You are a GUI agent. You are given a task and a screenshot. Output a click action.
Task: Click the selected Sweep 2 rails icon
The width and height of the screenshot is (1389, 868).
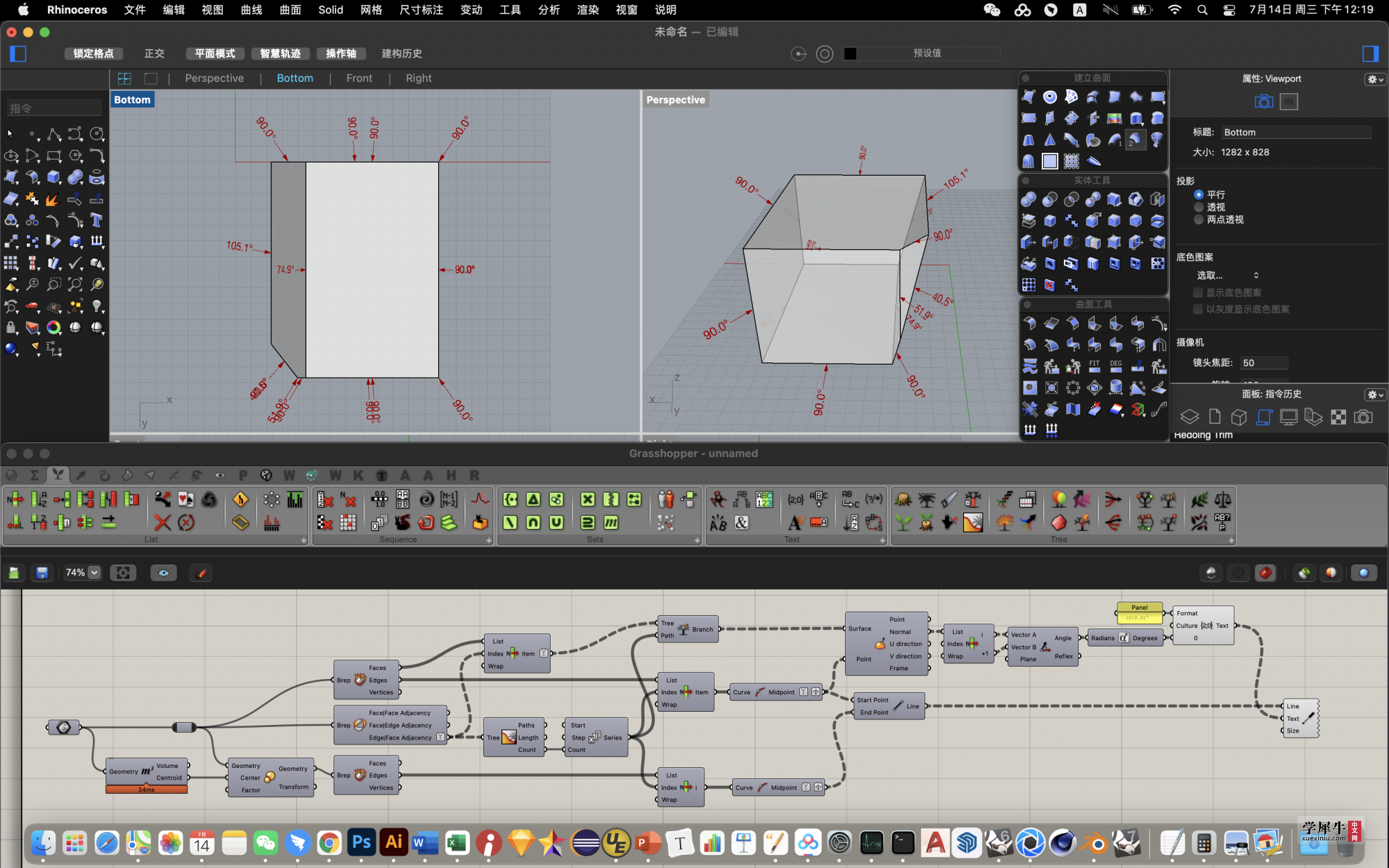click(x=1135, y=140)
